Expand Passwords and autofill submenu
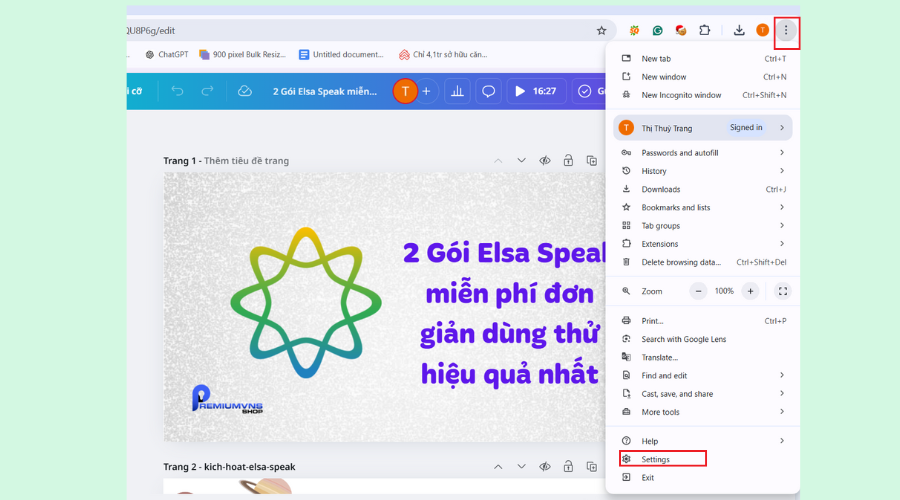The height and width of the screenshot is (500, 900). click(x=703, y=153)
